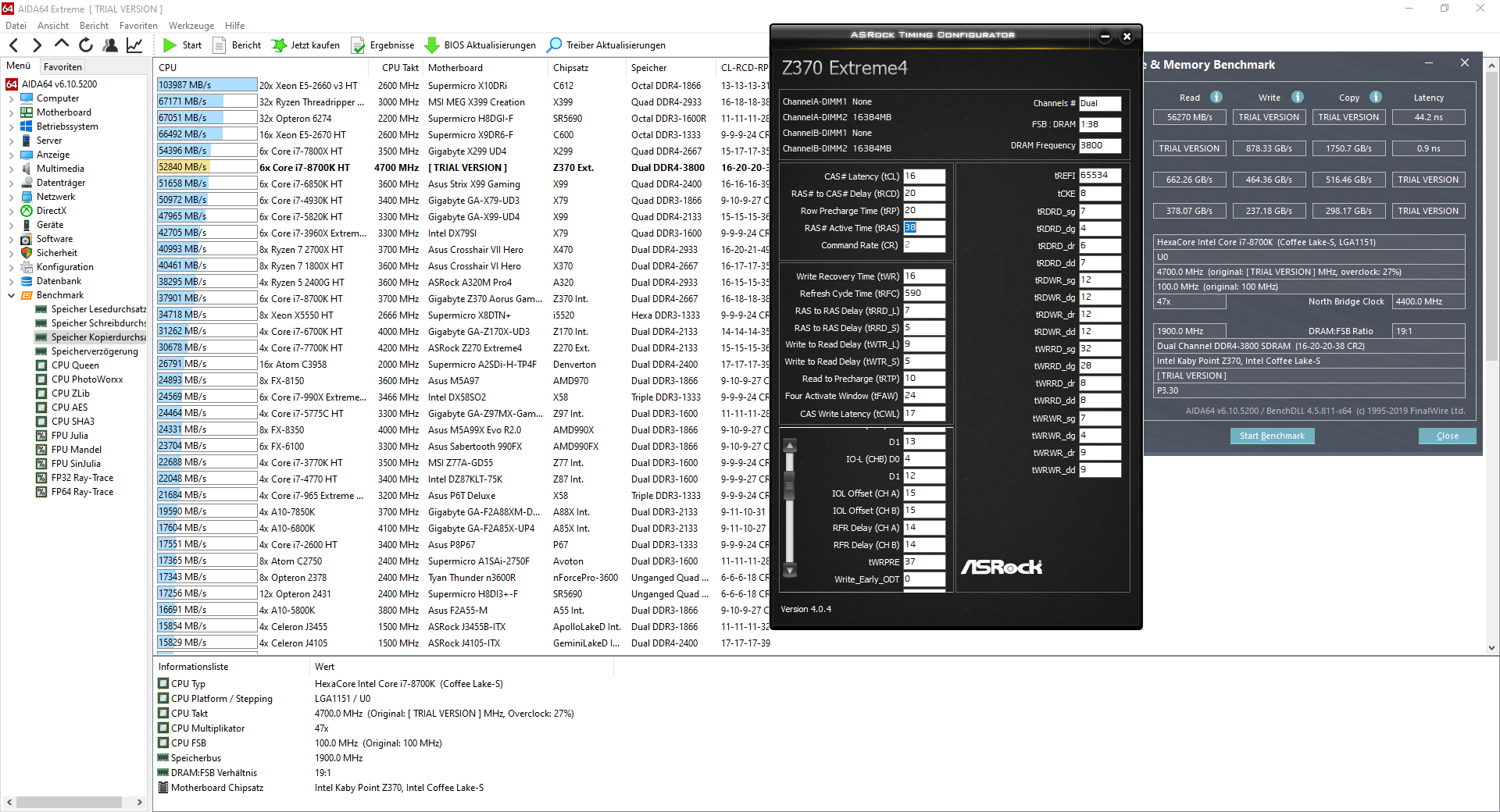Click the info icon next to Copy
Viewport: 1500px width, 812px height.
click(1376, 97)
